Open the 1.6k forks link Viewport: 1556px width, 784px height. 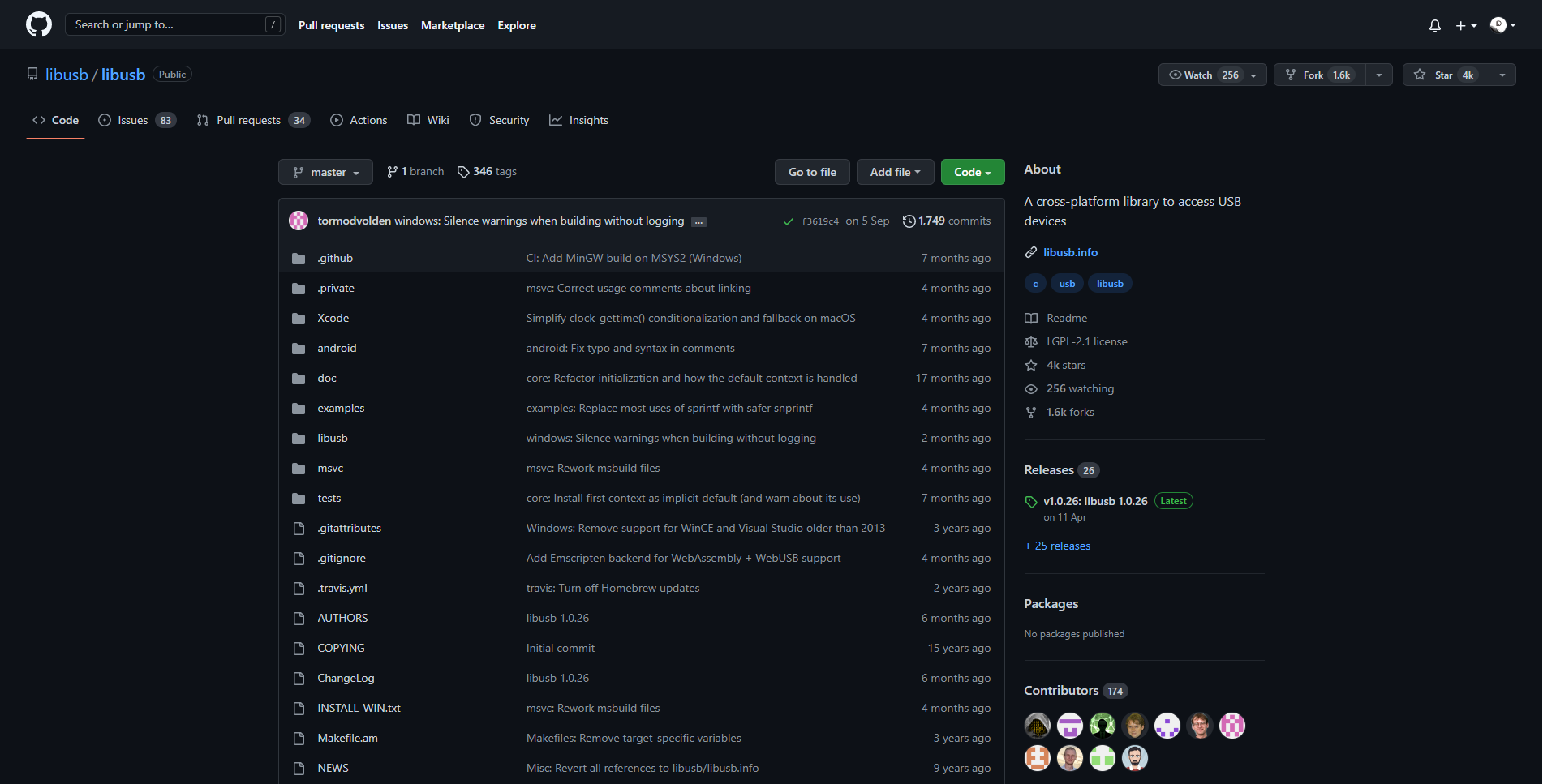(x=1060, y=413)
